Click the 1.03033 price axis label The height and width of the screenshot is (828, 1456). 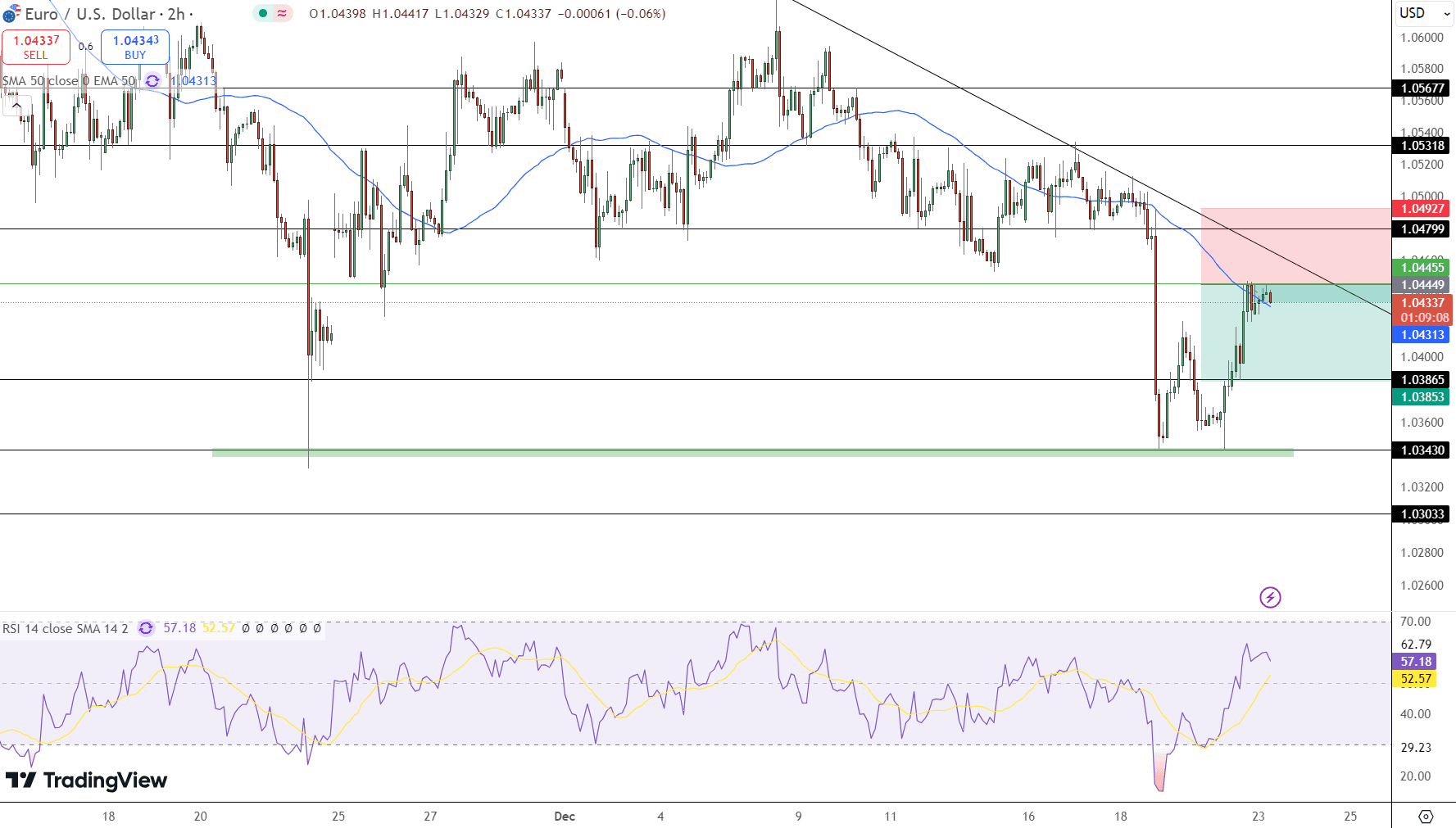1422,514
